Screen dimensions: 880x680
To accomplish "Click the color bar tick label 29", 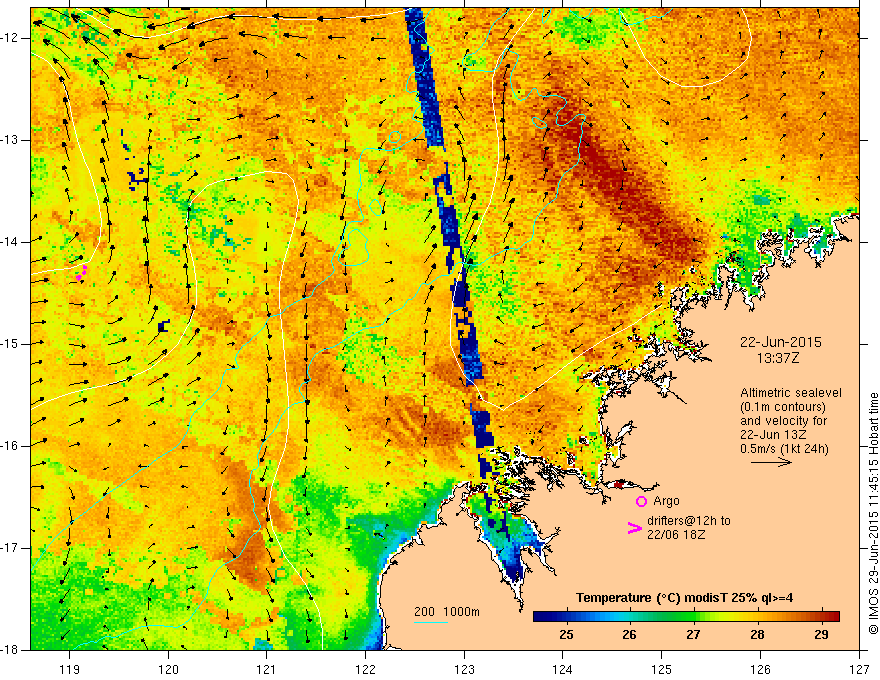I will 821,635.
